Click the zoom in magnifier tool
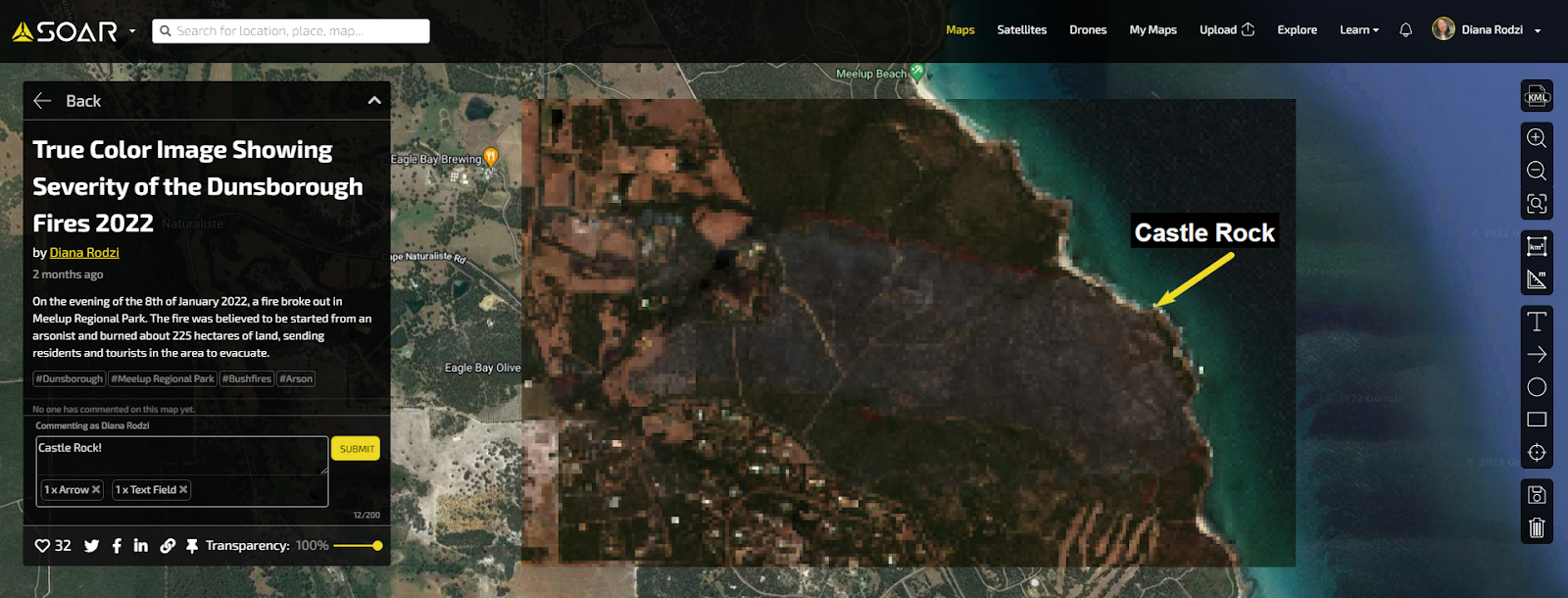The height and width of the screenshot is (598, 1568). (1537, 138)
